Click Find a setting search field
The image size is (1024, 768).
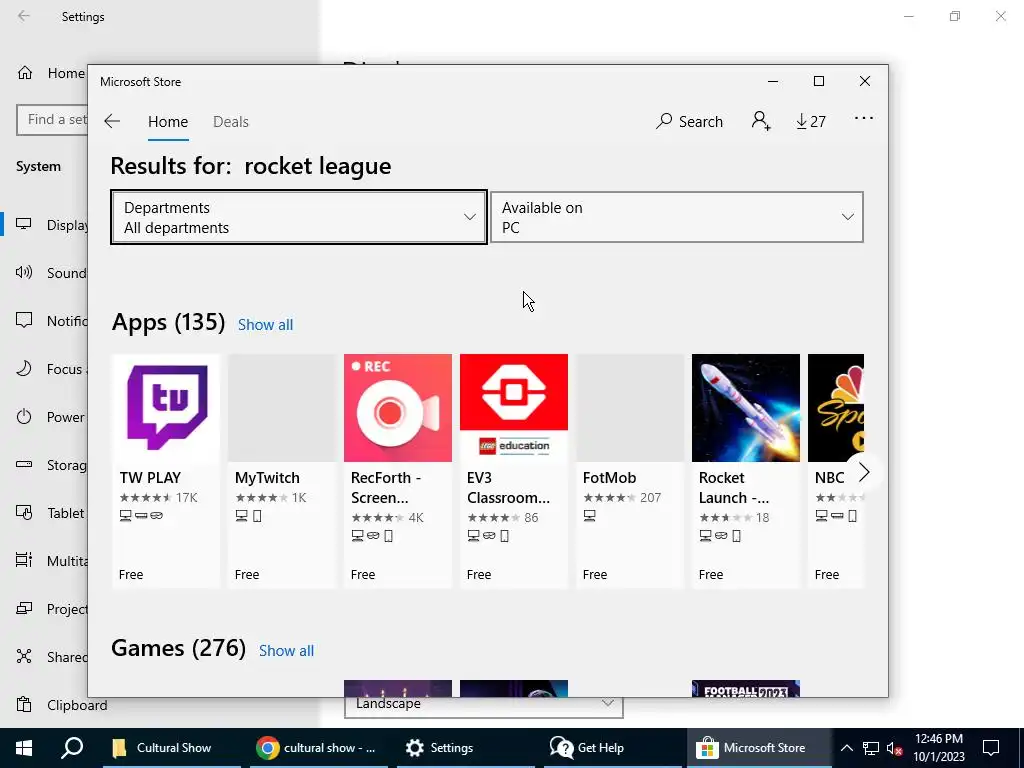[52, 120]
